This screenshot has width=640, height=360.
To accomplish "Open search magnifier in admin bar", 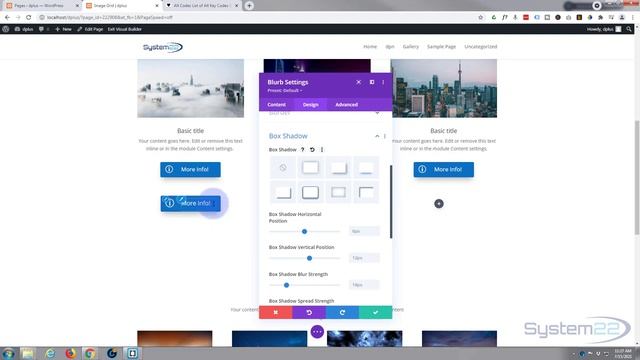I will pos(629,29).
